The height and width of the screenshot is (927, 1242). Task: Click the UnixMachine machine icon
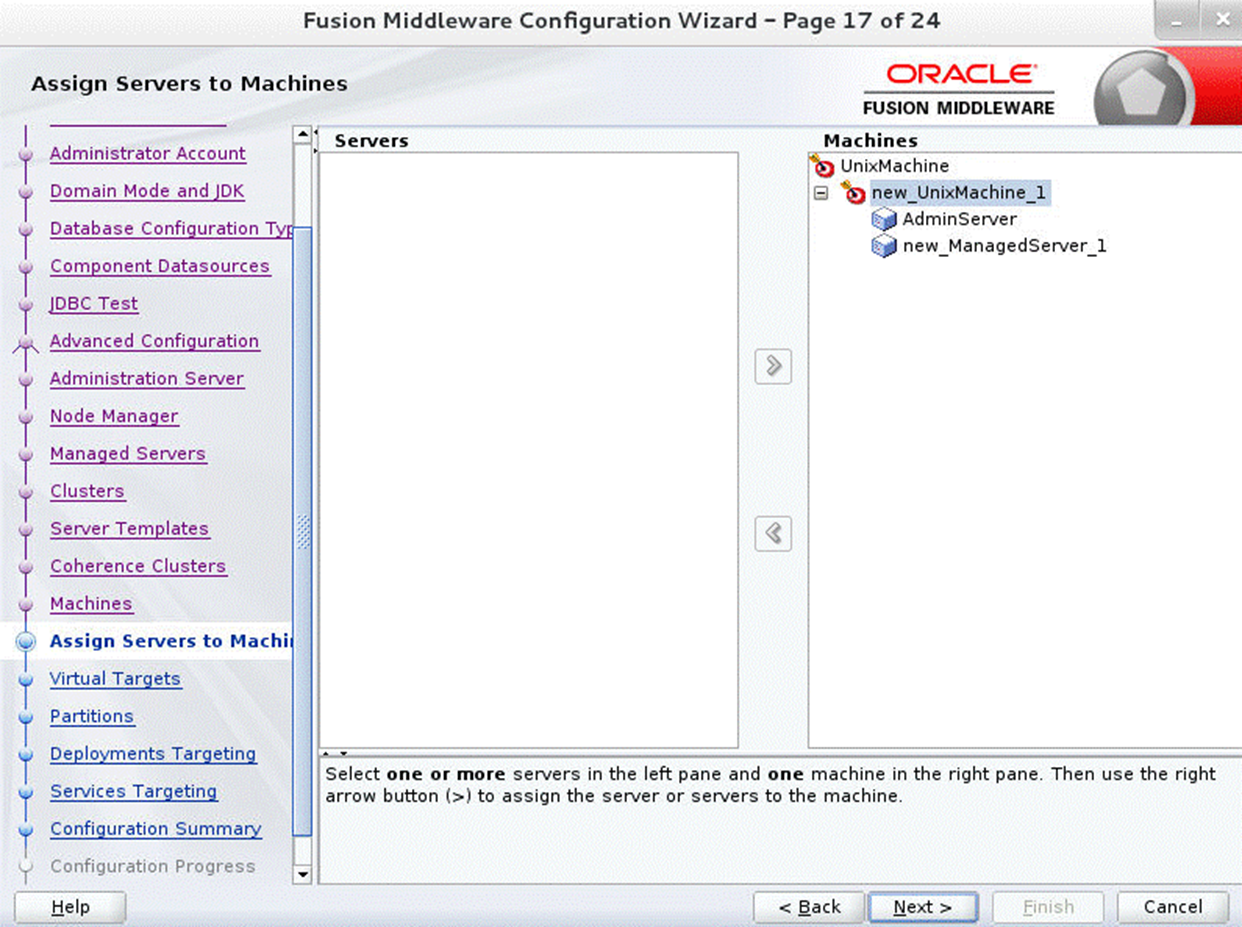824,166
